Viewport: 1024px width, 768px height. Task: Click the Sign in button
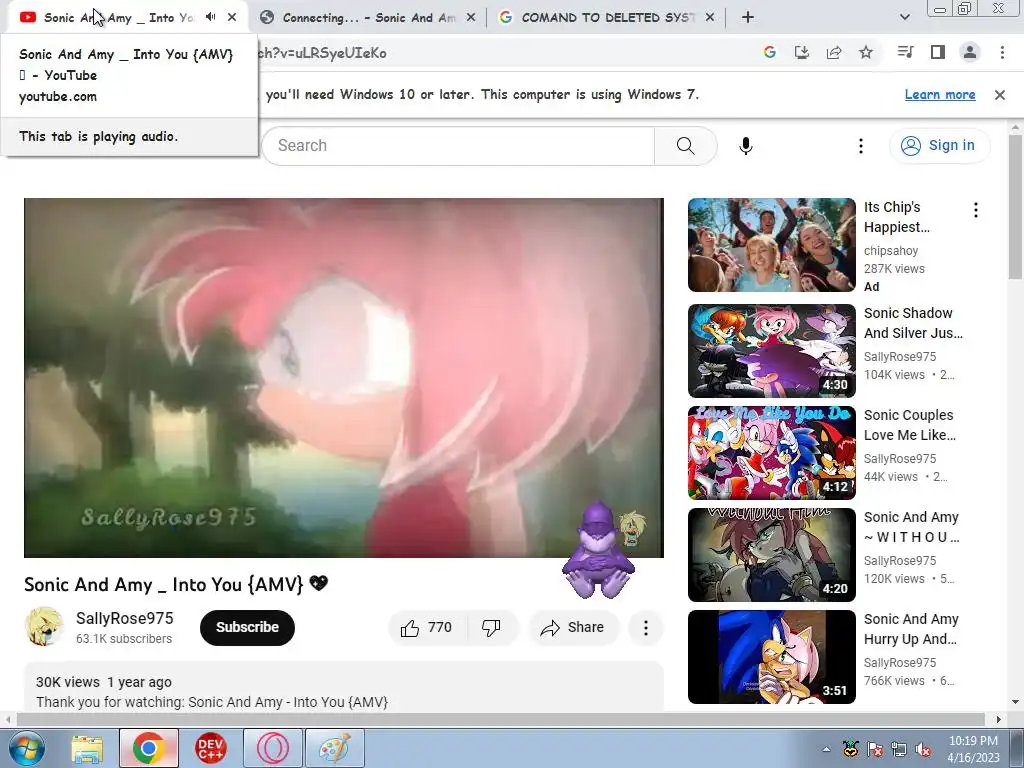pyautogui.click(x=940, y=146)
